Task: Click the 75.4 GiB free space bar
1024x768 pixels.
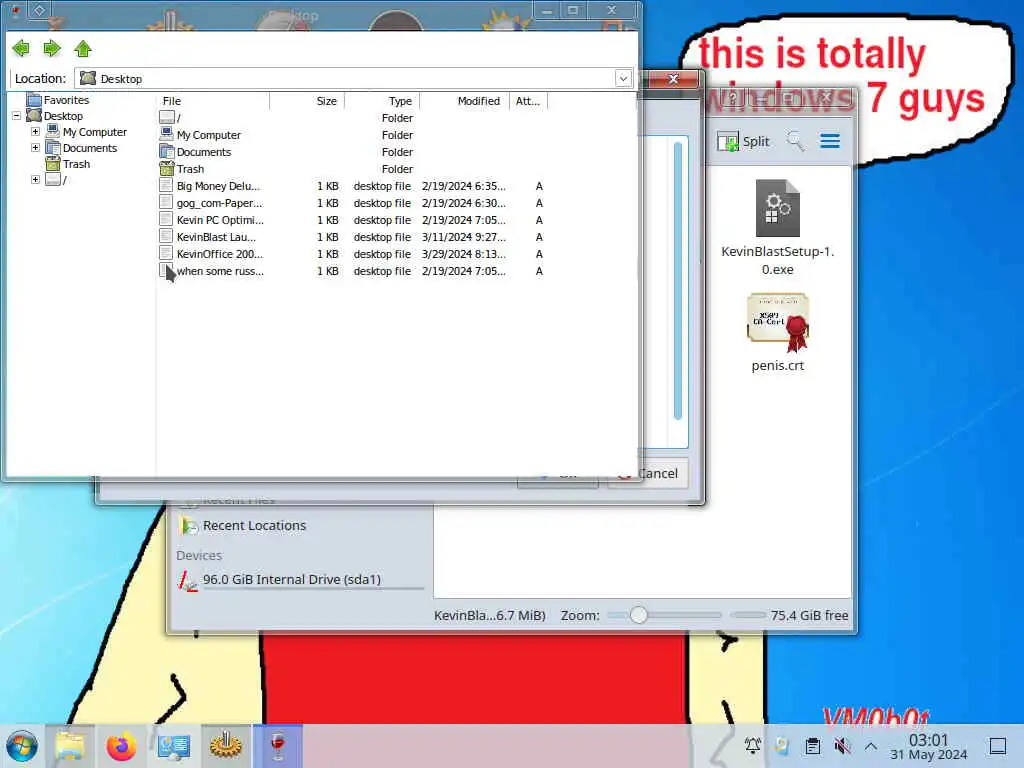Action: (748, 615)
